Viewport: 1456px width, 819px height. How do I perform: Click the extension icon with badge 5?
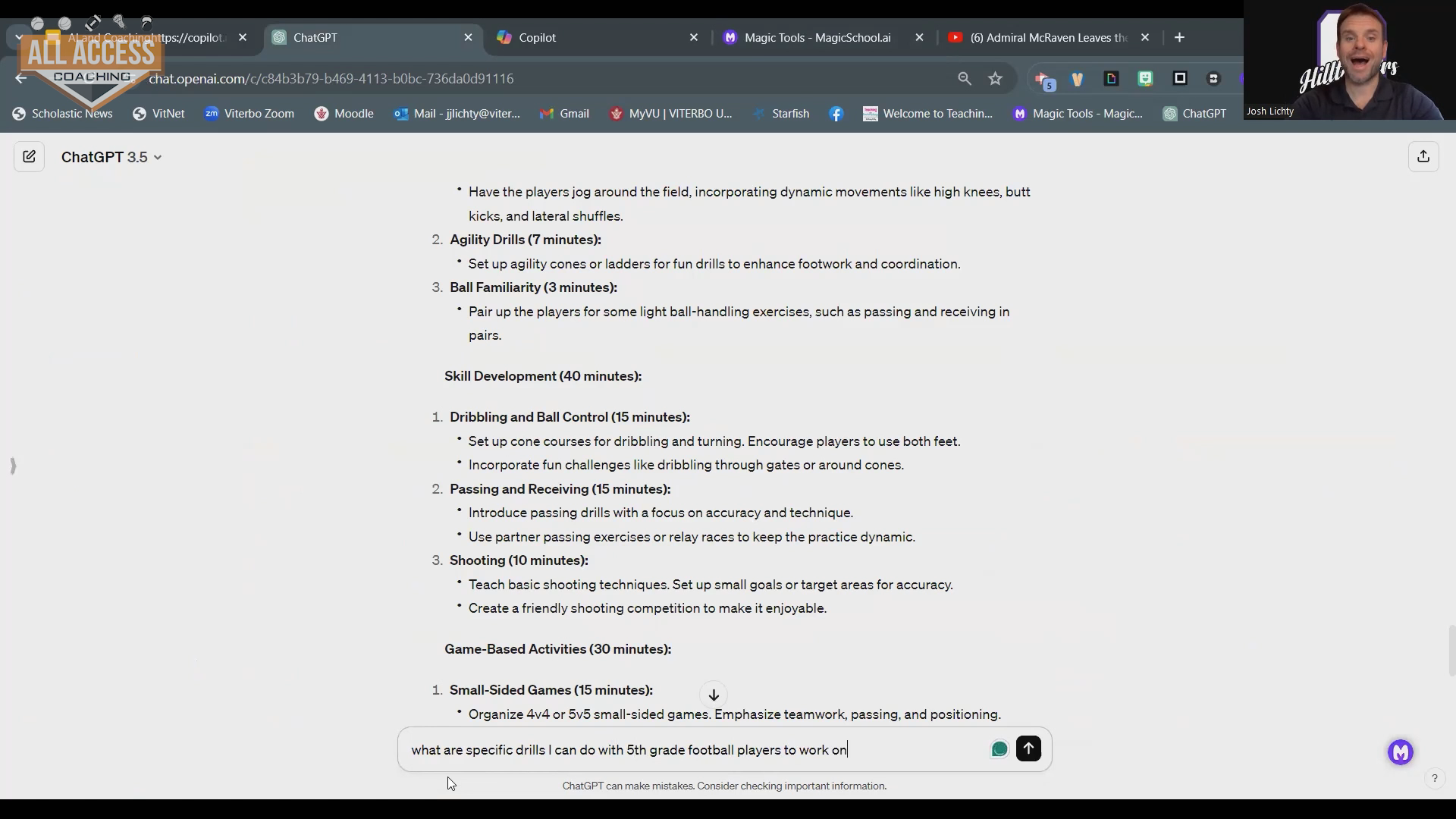tap(1045, 80)
